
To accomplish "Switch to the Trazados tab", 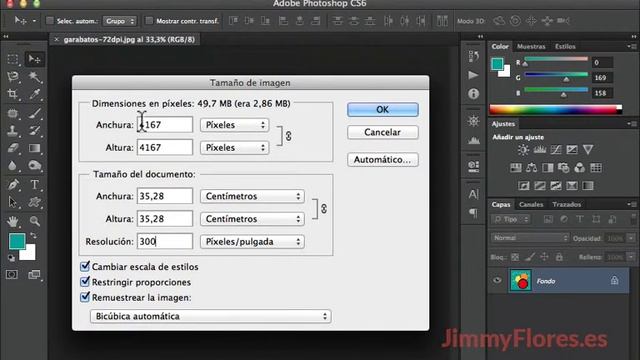I will [x=567, y=204].
